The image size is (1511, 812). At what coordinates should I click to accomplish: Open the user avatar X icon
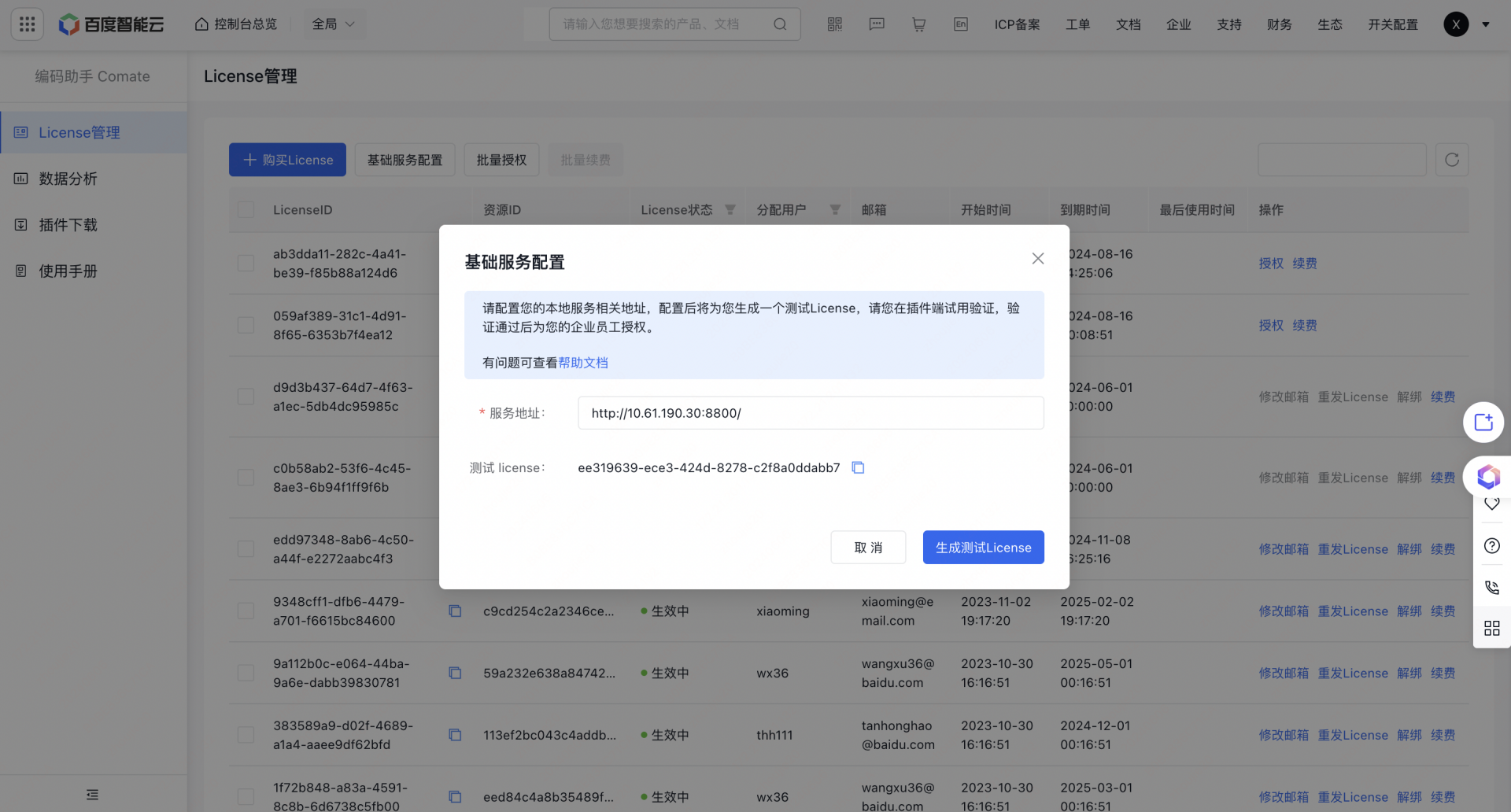1456,24
